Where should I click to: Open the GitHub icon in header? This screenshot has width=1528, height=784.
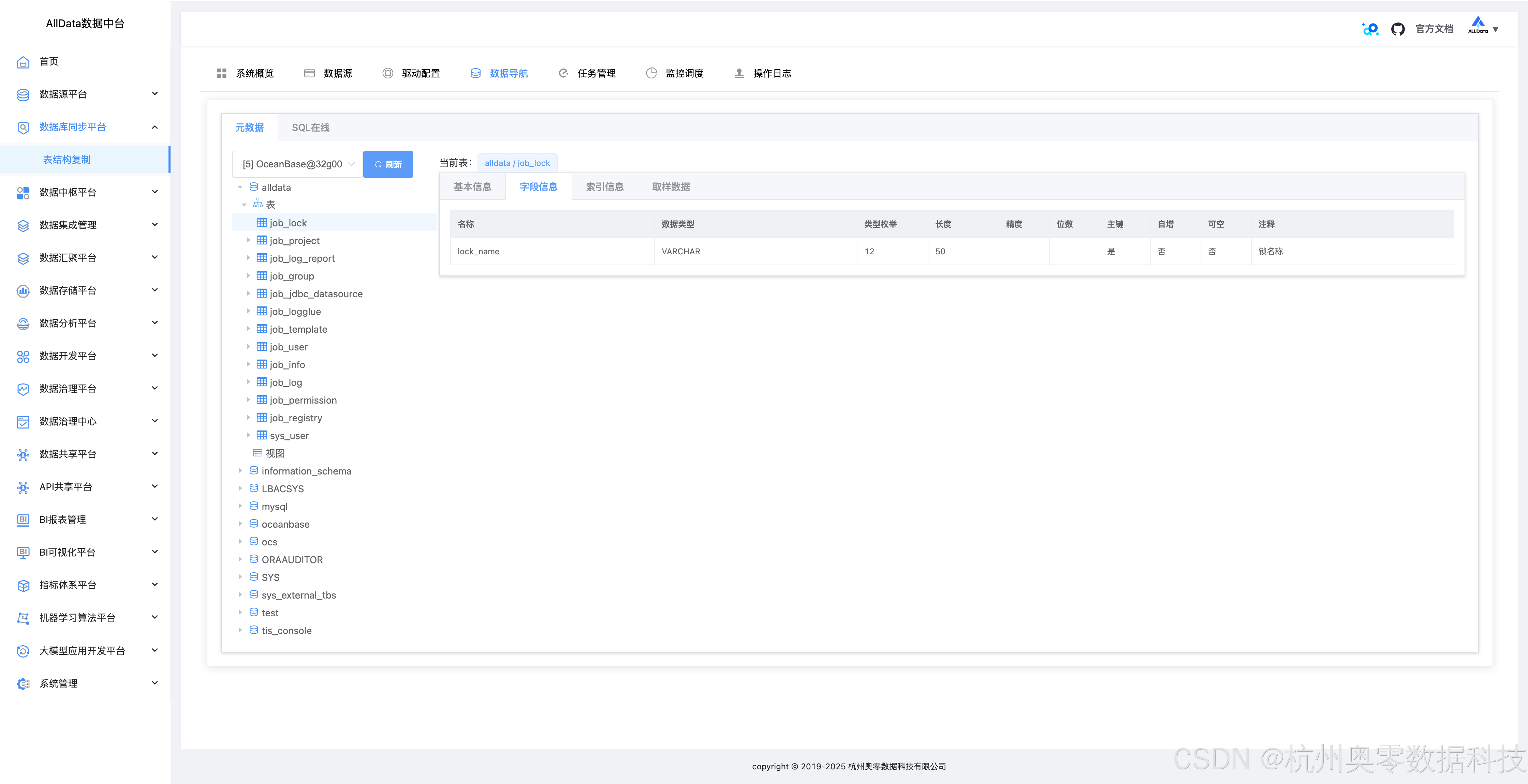click(x=1397, y=29)
